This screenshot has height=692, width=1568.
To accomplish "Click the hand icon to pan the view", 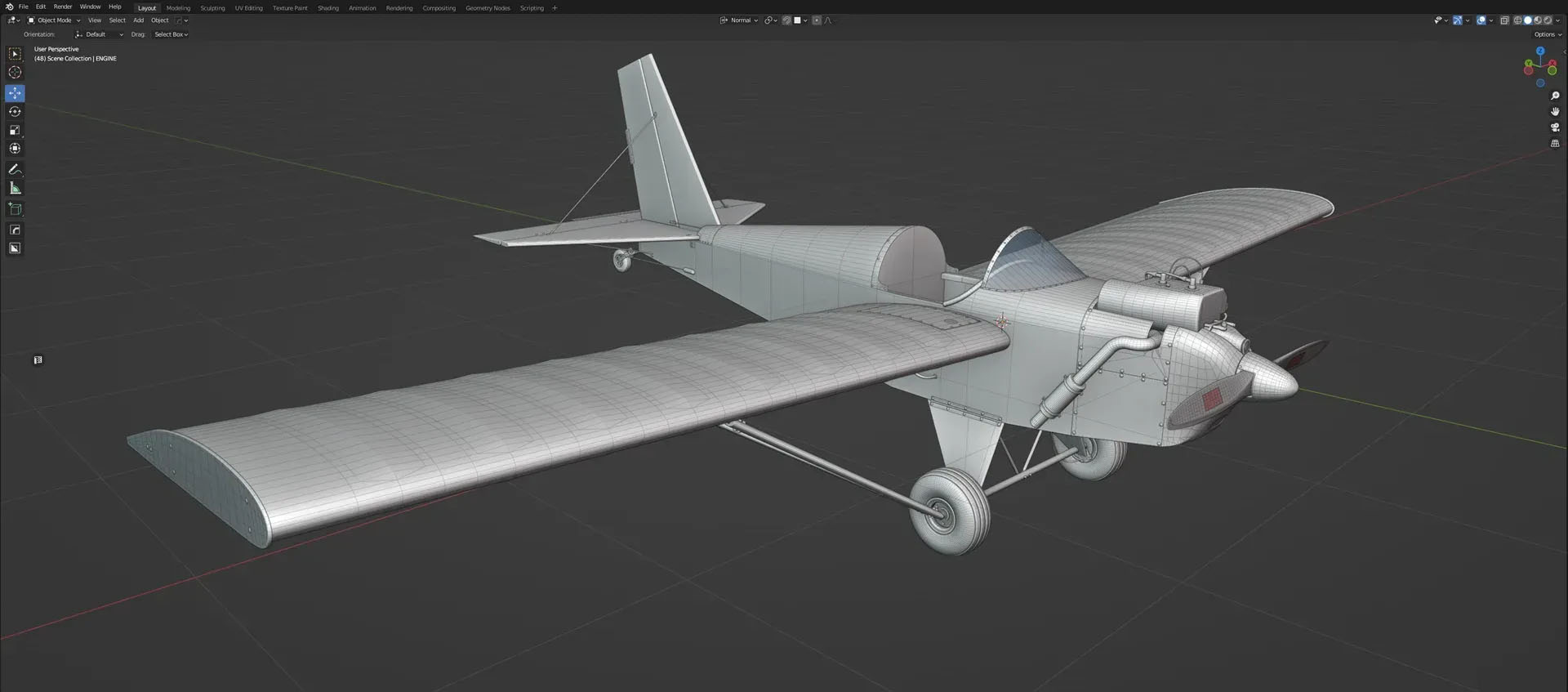I will pos(1555,112).
